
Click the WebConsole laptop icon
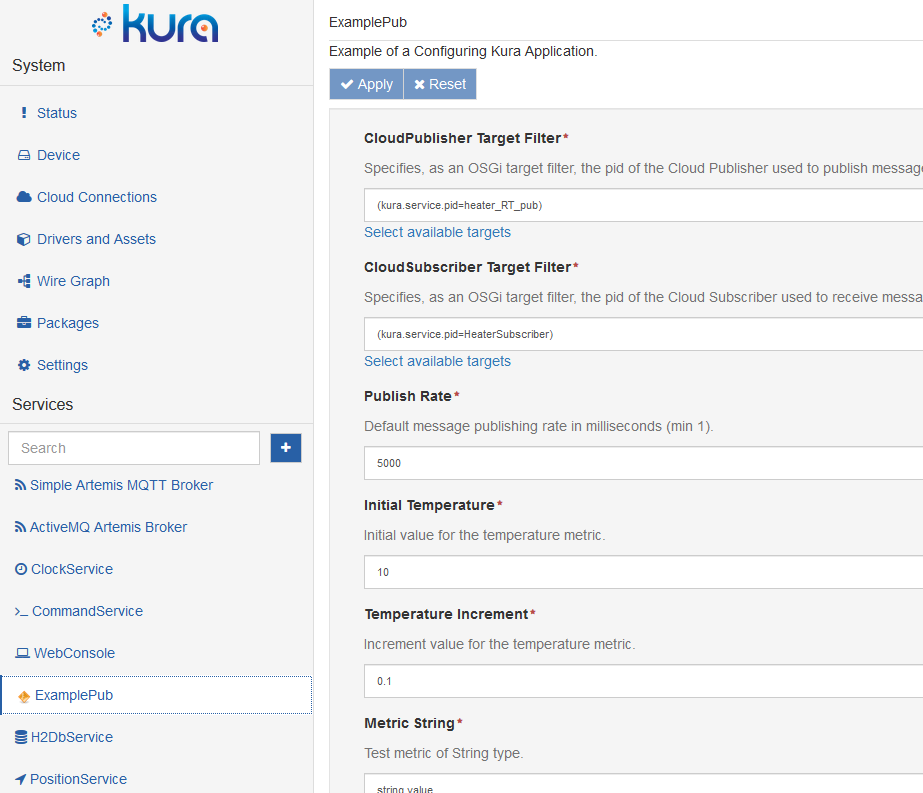click(22, 653)
